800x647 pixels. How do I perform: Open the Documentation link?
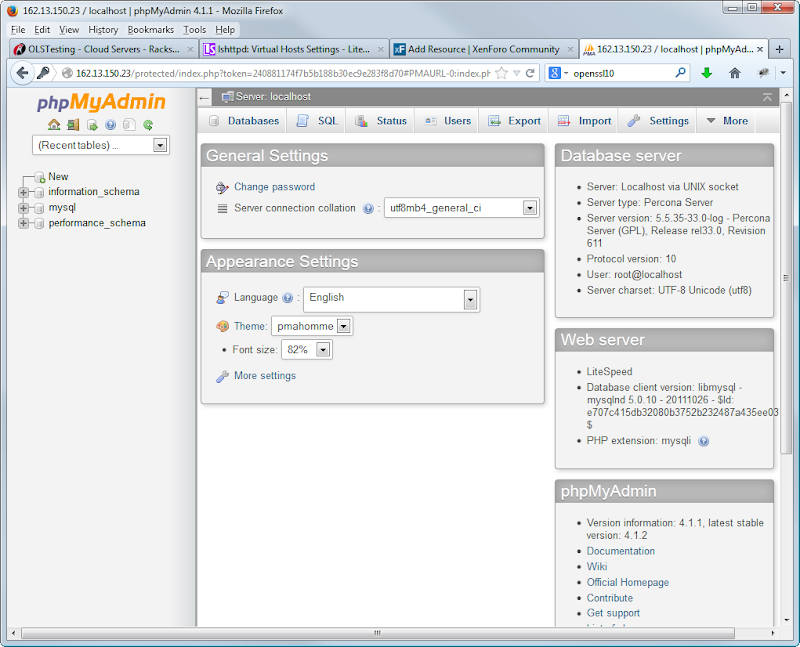pos(620,551)
